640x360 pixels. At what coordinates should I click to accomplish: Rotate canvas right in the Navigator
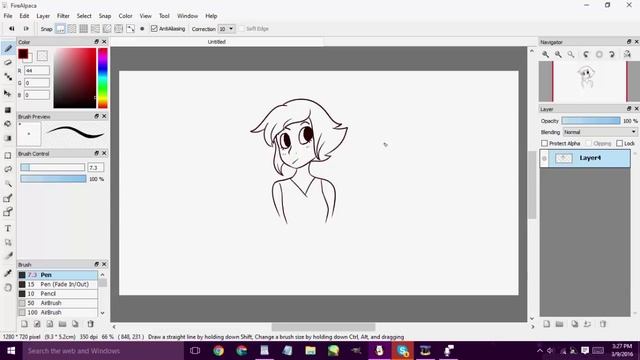coord(612,54)
